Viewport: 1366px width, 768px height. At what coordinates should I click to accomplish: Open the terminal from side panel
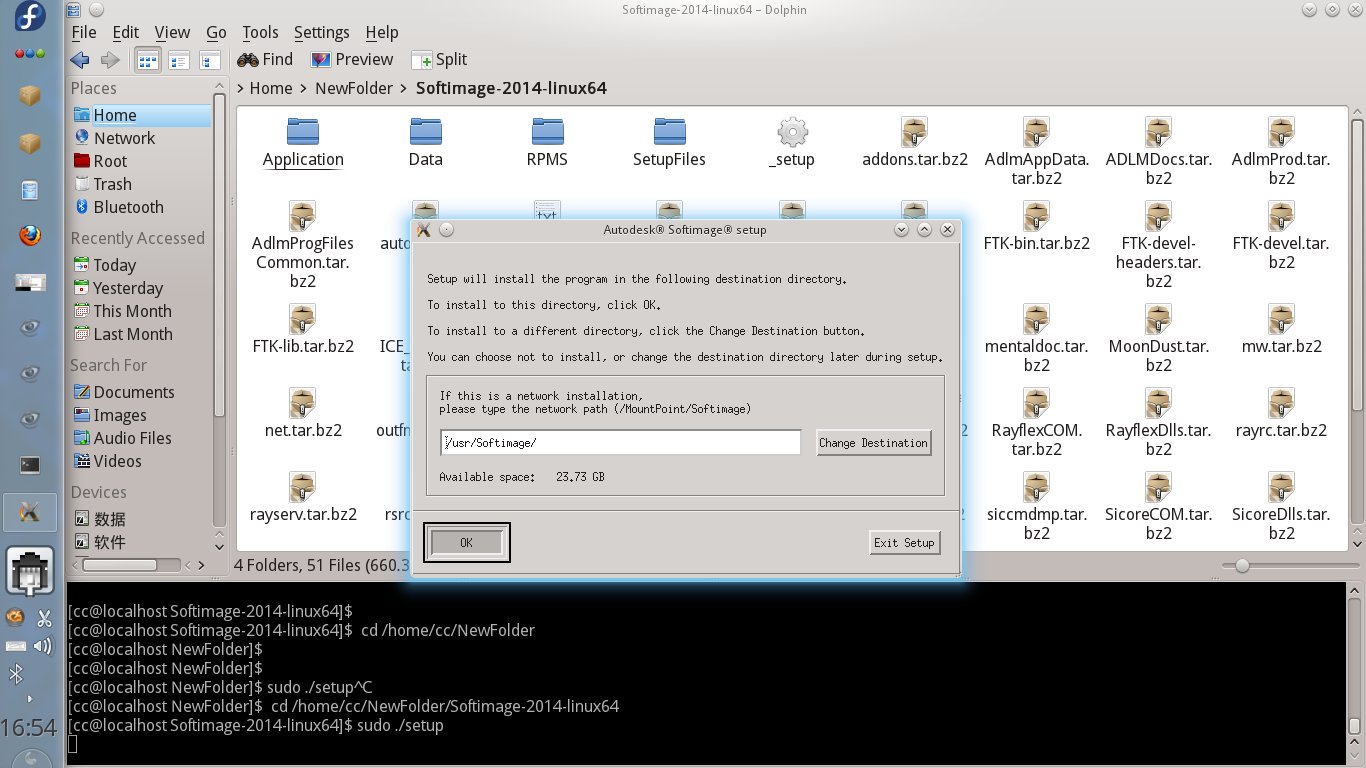[31, 465]
